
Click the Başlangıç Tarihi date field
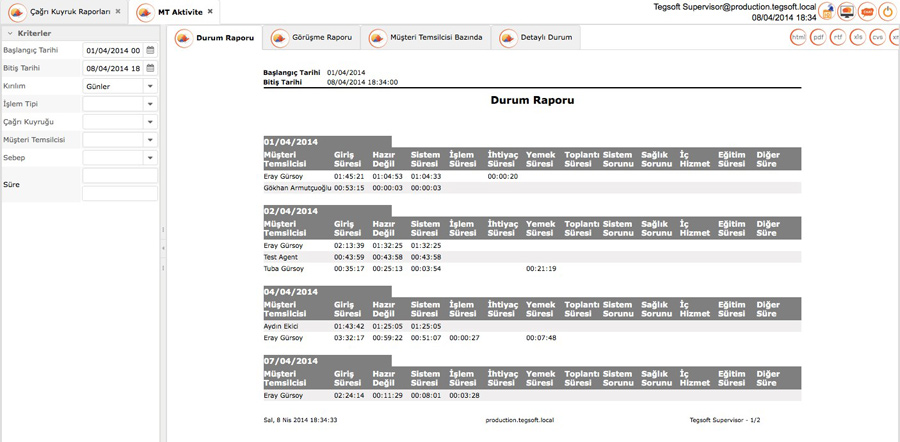point(114,51)
